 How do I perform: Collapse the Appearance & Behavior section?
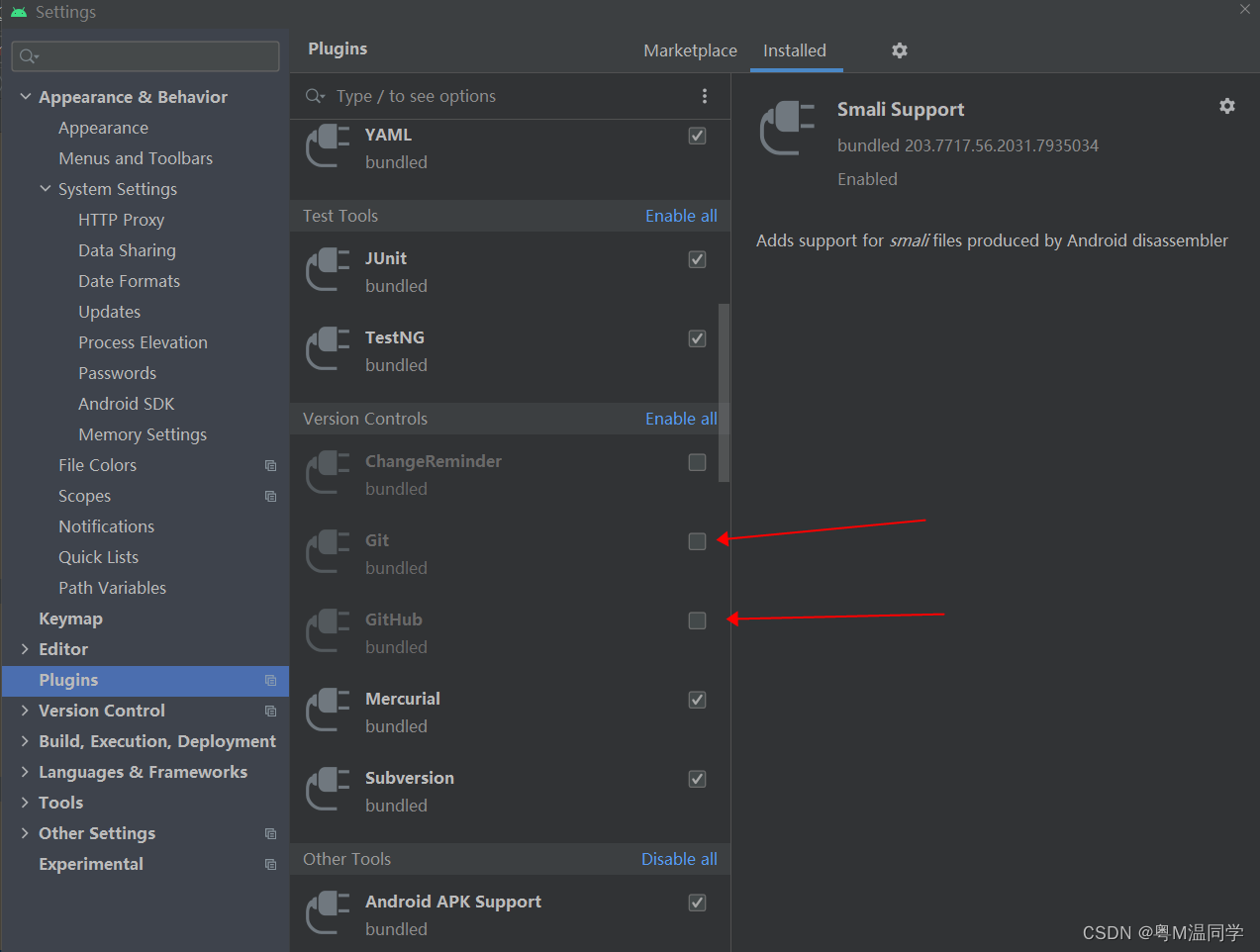click(25, 96)
